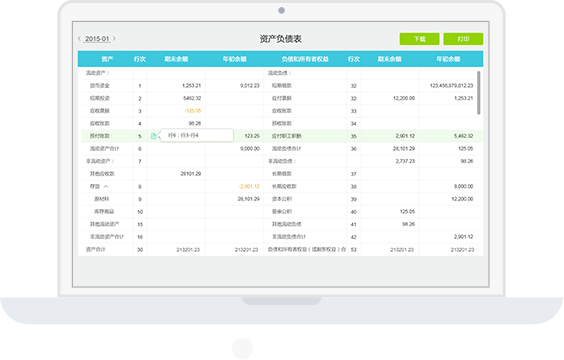Click the 5,462.32 value in 应付职工薪酬 row
The image size is (564, 360).
[463, 136]
